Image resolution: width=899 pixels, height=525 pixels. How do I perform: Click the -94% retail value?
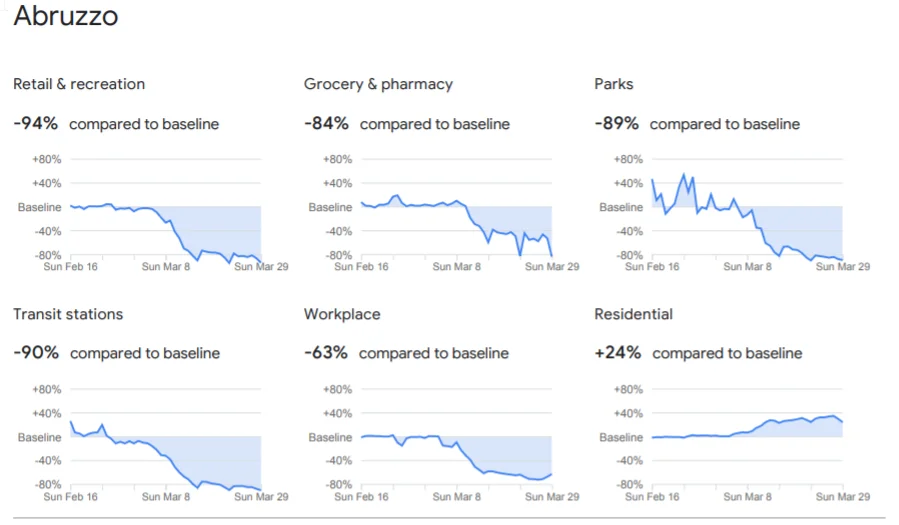[x=36, y=123]
